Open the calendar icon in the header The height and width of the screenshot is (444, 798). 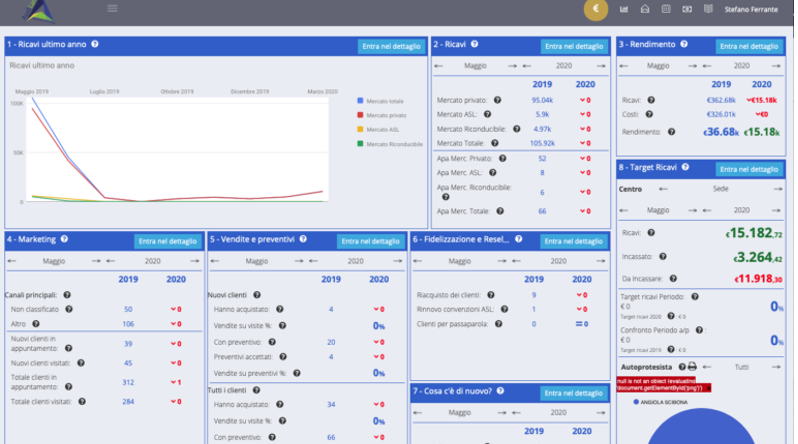[x=666, y=9]
